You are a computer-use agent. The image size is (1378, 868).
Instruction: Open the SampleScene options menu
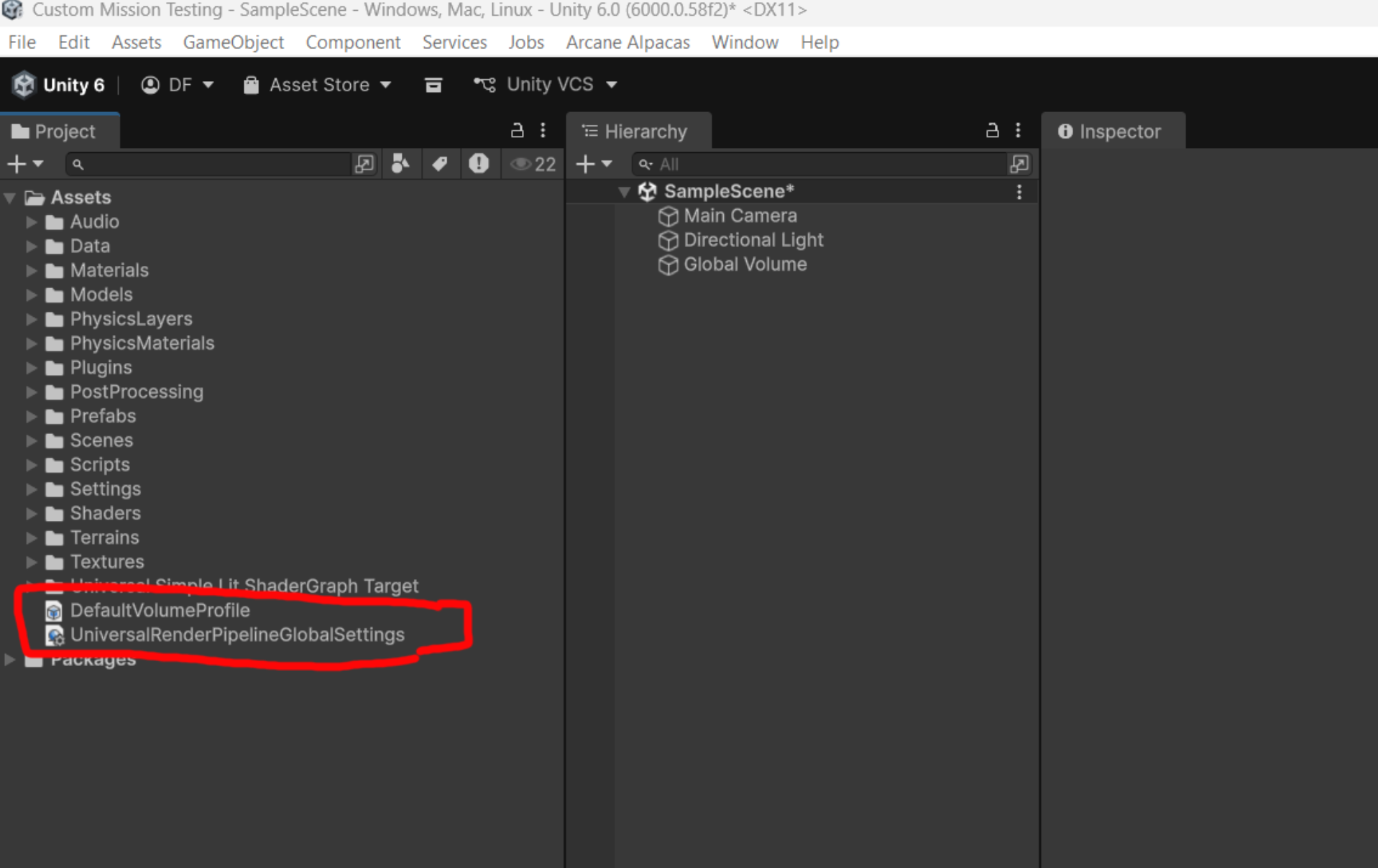coord(1019,192)
